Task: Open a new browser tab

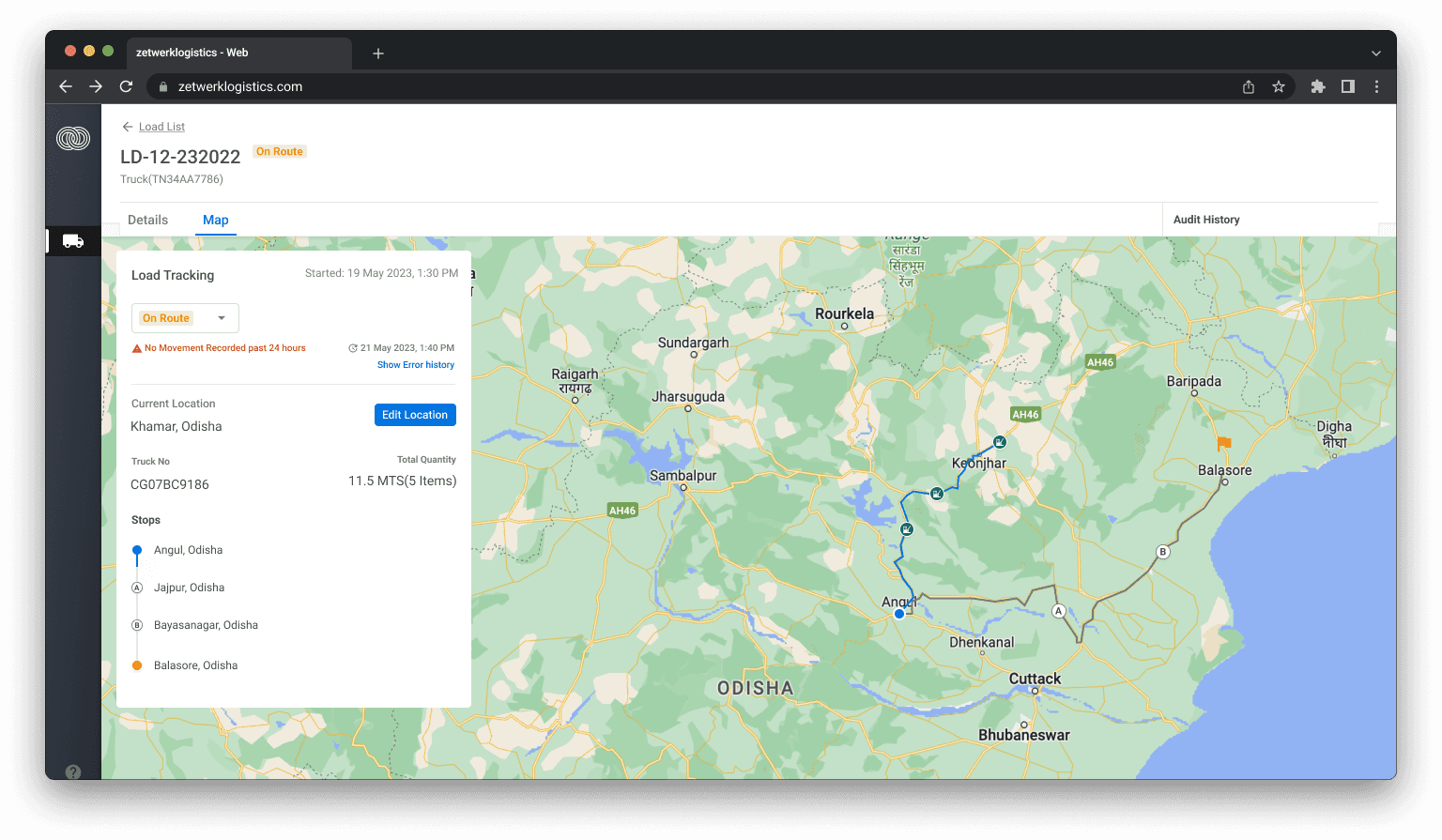Action: [378, 53]
